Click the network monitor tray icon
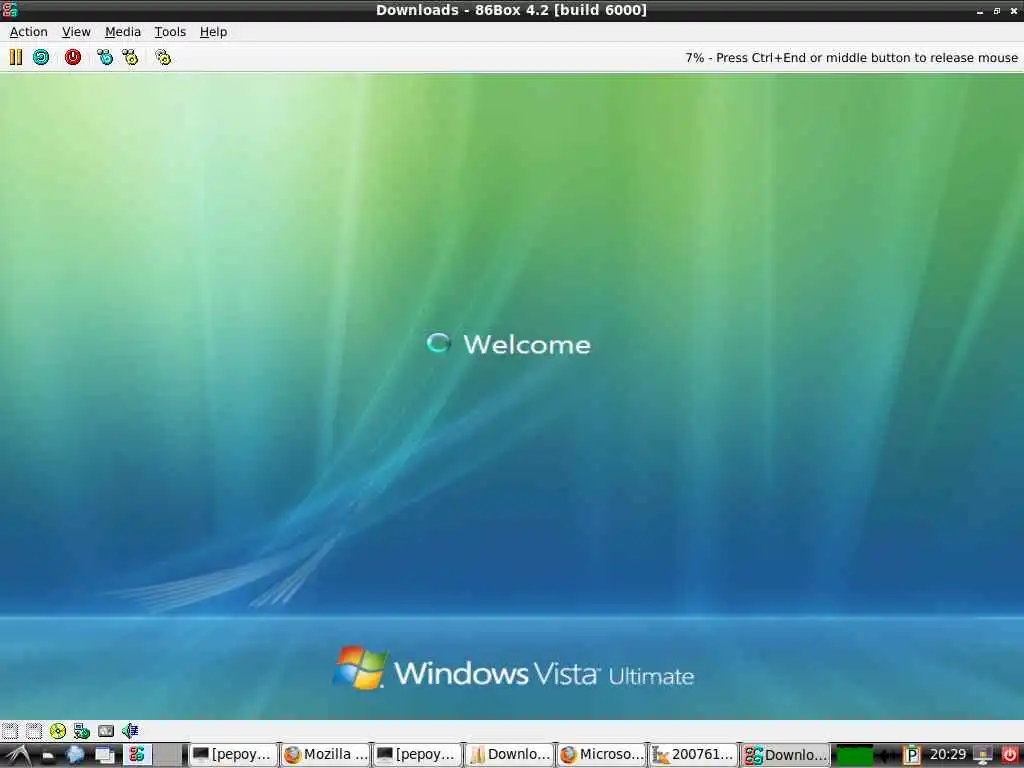This screenshot has width=1024, height=768. pos(983,756)
